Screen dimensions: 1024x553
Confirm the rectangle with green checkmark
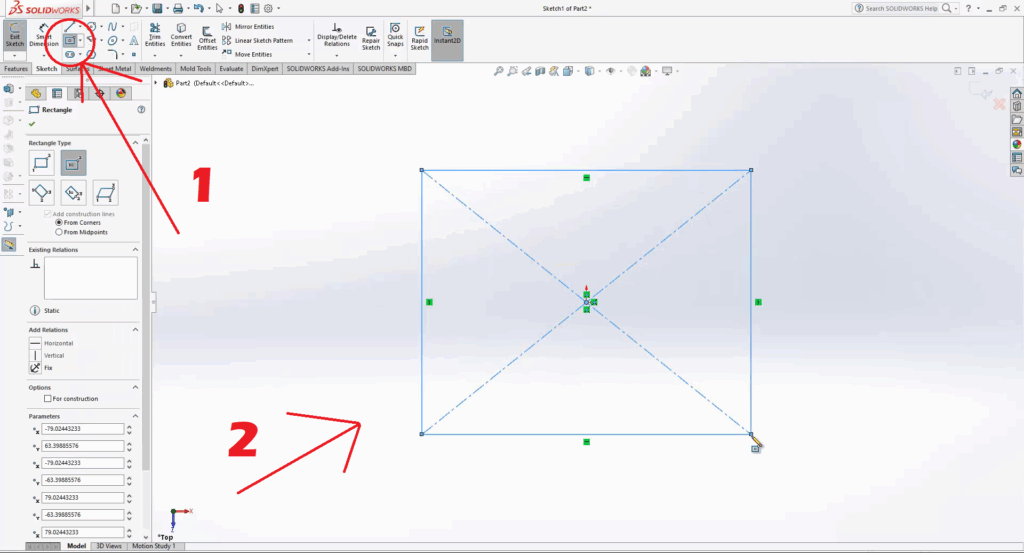pos(32,124)
